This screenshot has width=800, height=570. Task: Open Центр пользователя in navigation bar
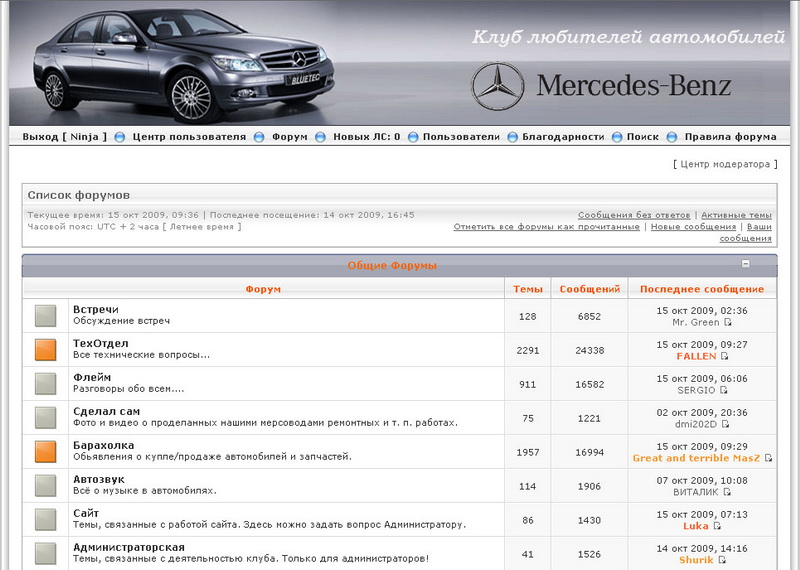pyautogui.click(x=189, y=137)
